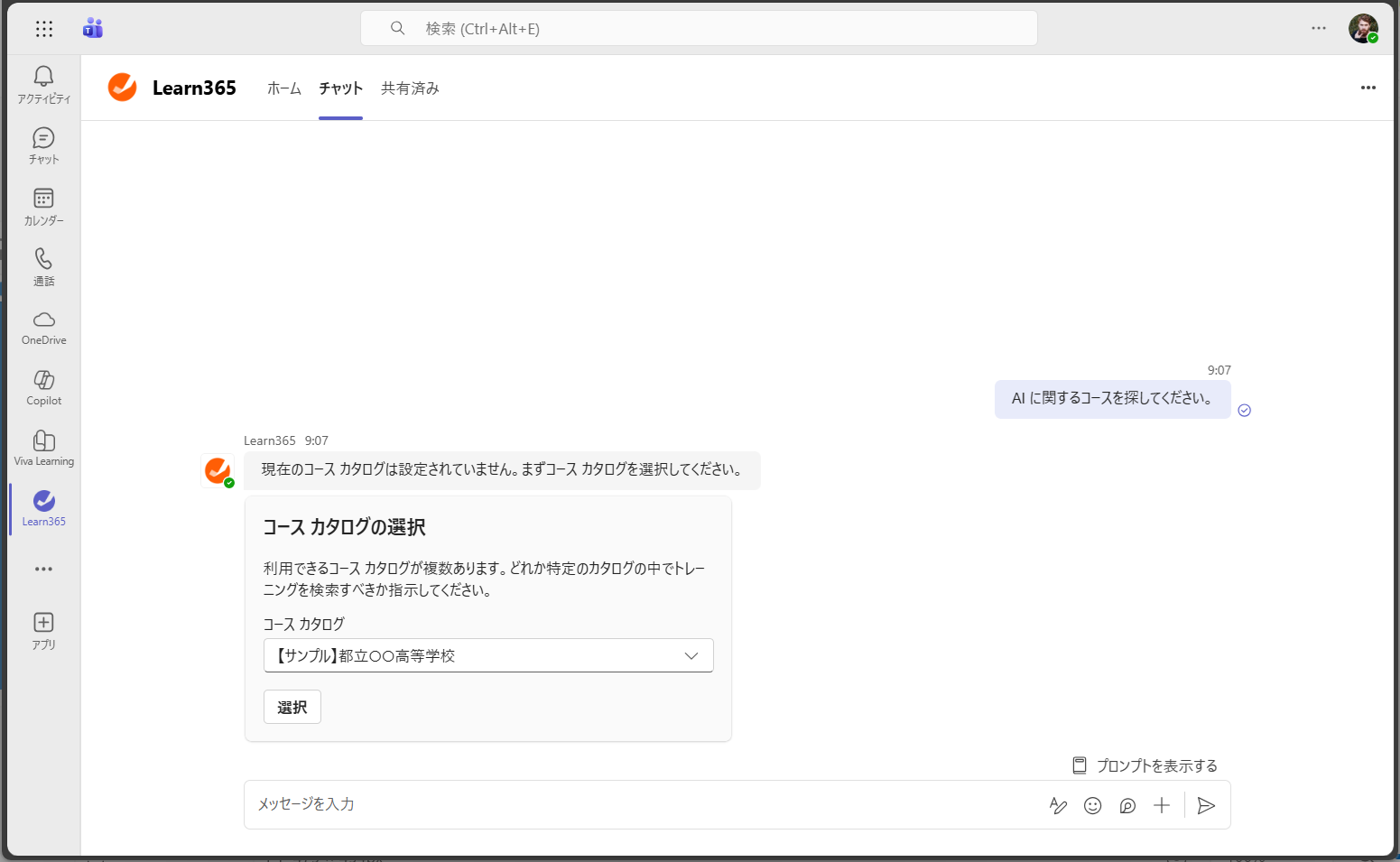Viewport: 1400px width, 862px height.
Task: Click the Learn365 bot avatar in chat
Action: pos(217,470)
